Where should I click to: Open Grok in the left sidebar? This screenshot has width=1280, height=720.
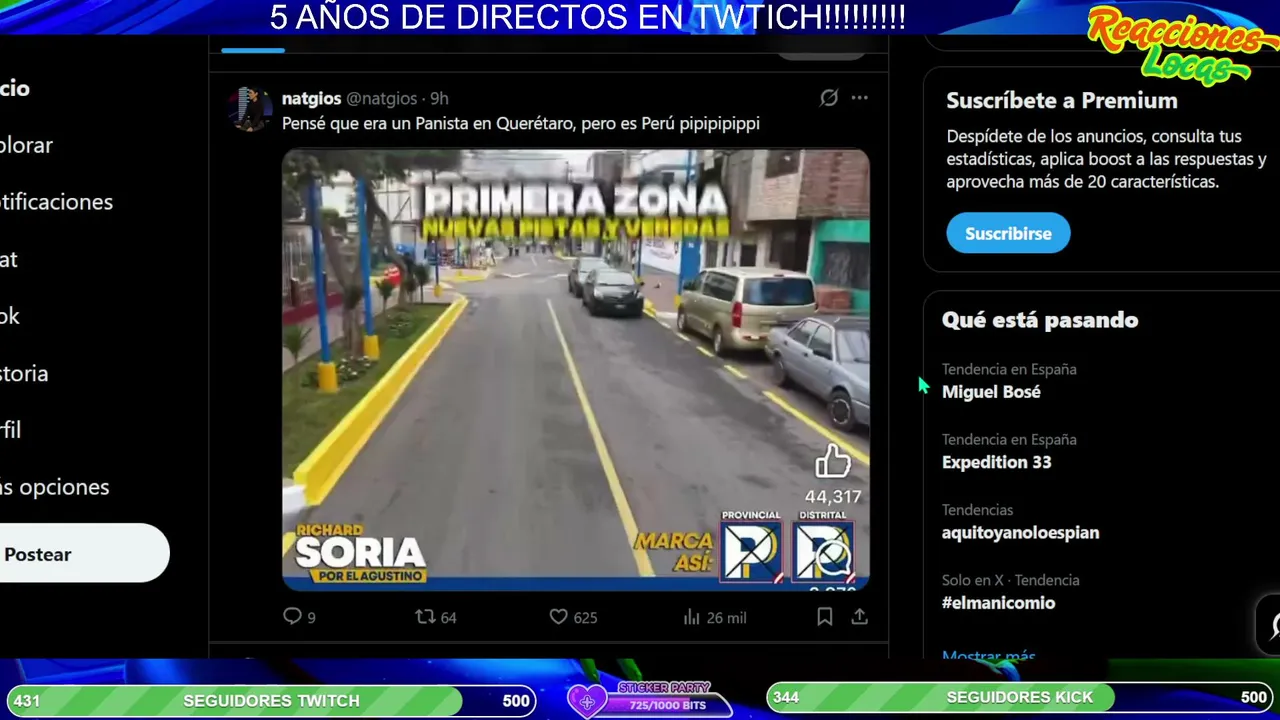point(10,316)
